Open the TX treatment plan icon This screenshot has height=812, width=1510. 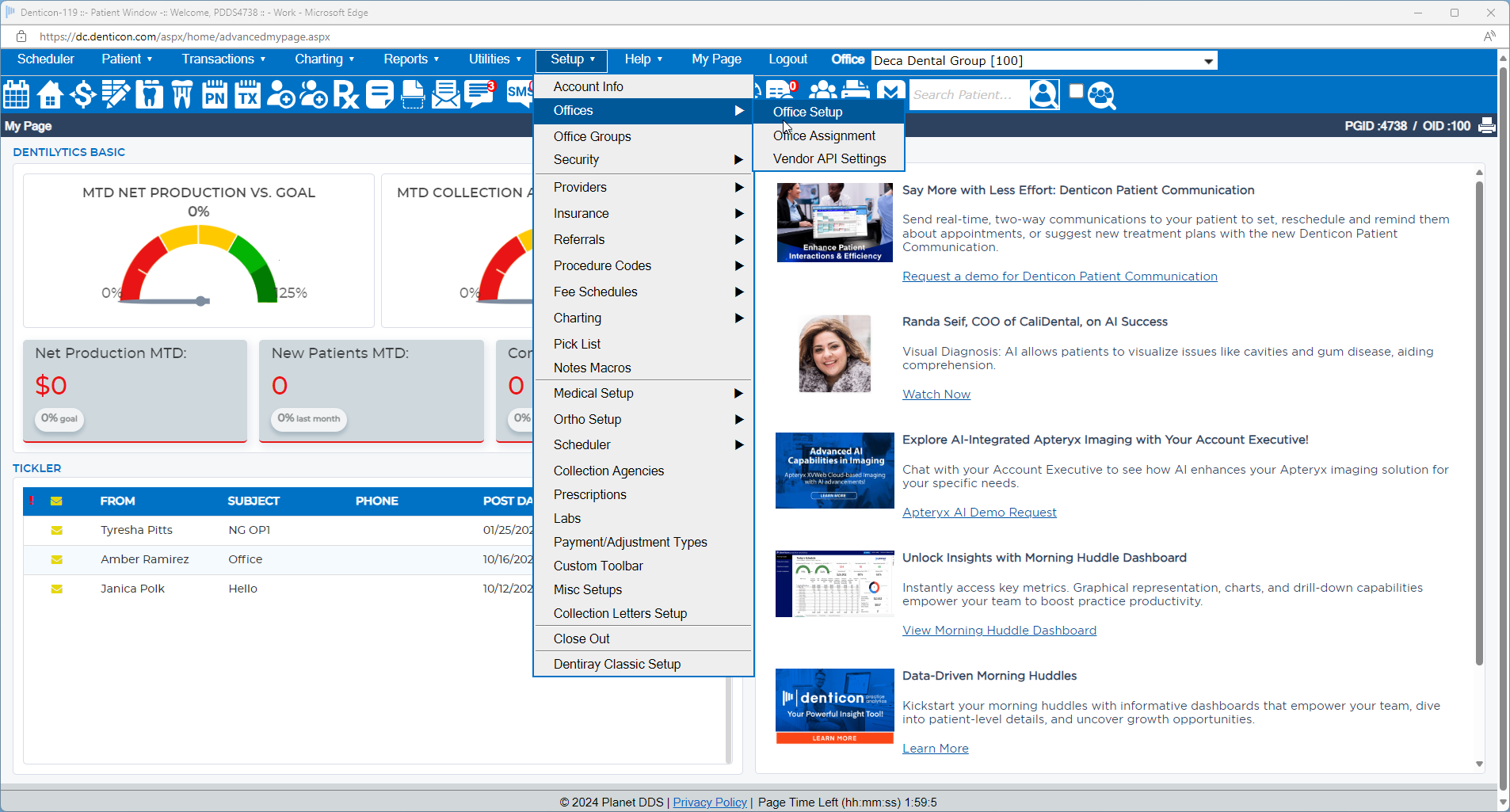(248, 94)
